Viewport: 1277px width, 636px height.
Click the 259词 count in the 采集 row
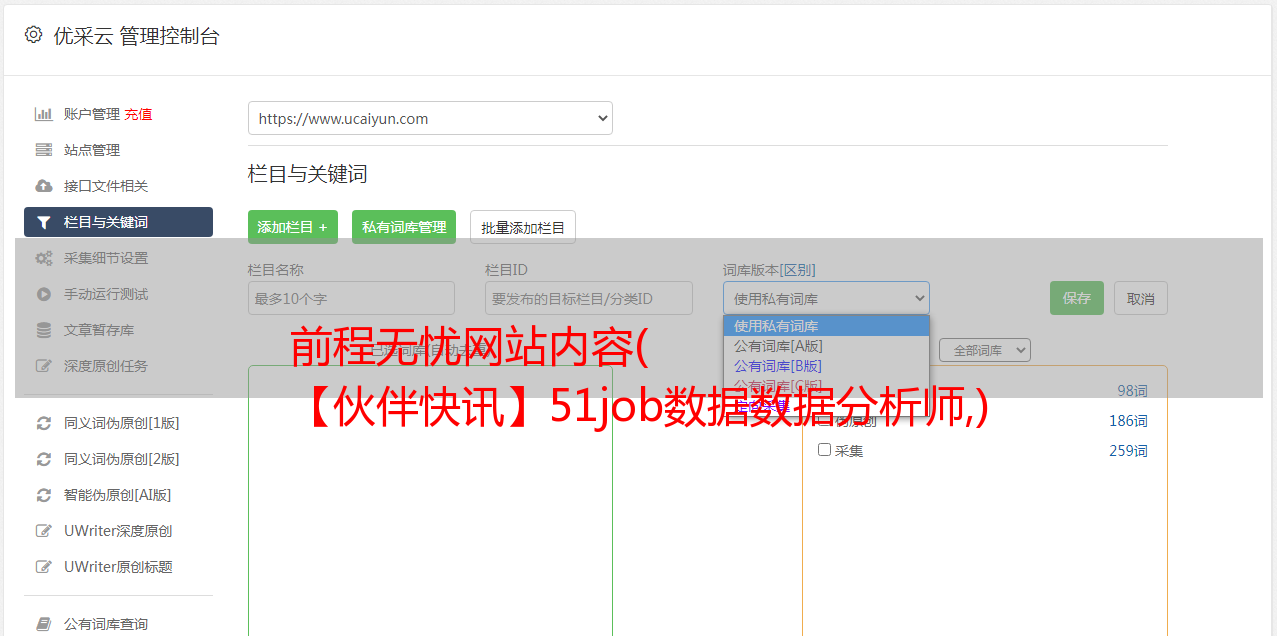(1128, 451)
